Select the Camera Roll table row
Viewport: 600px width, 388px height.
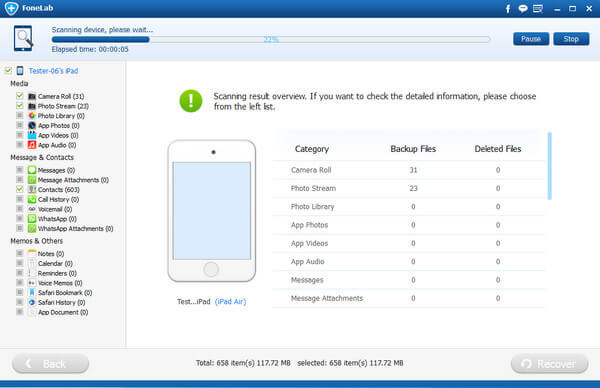[408, 170]
